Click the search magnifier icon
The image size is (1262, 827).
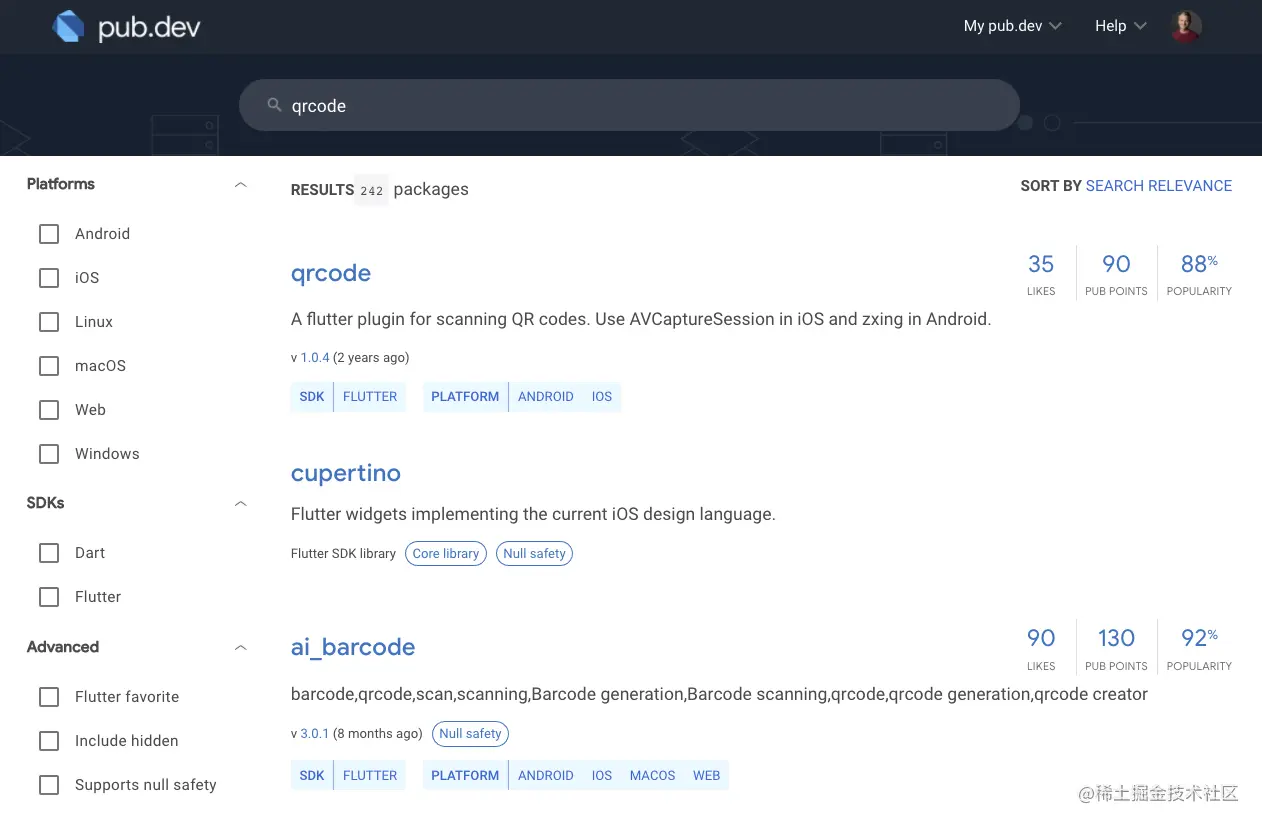[x=274, y=105]
